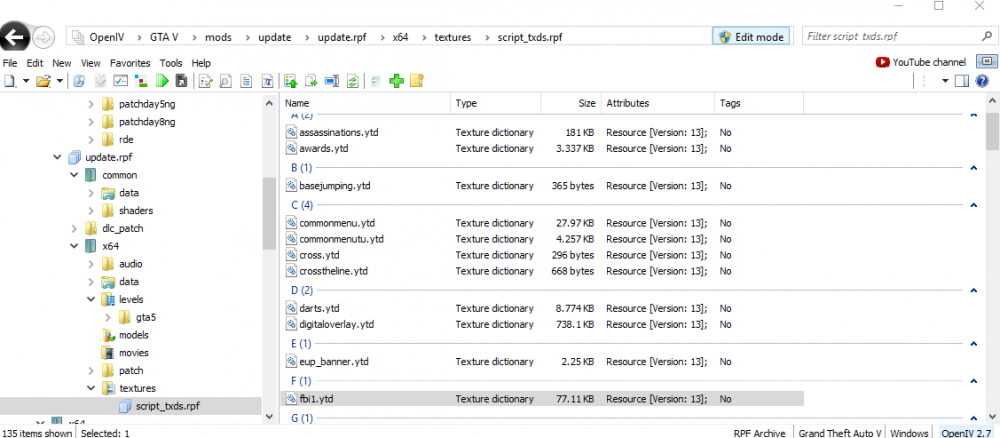Select the shaders folder in tree
1000x438 pixels.
(x=136, y=211)
